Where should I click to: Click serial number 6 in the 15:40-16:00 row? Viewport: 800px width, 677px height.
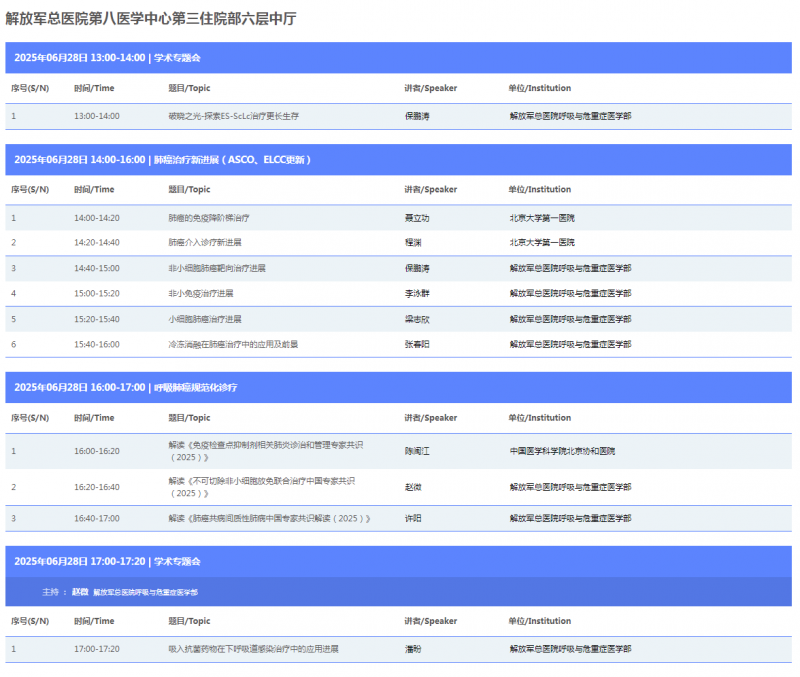click(x=14, y=345)
